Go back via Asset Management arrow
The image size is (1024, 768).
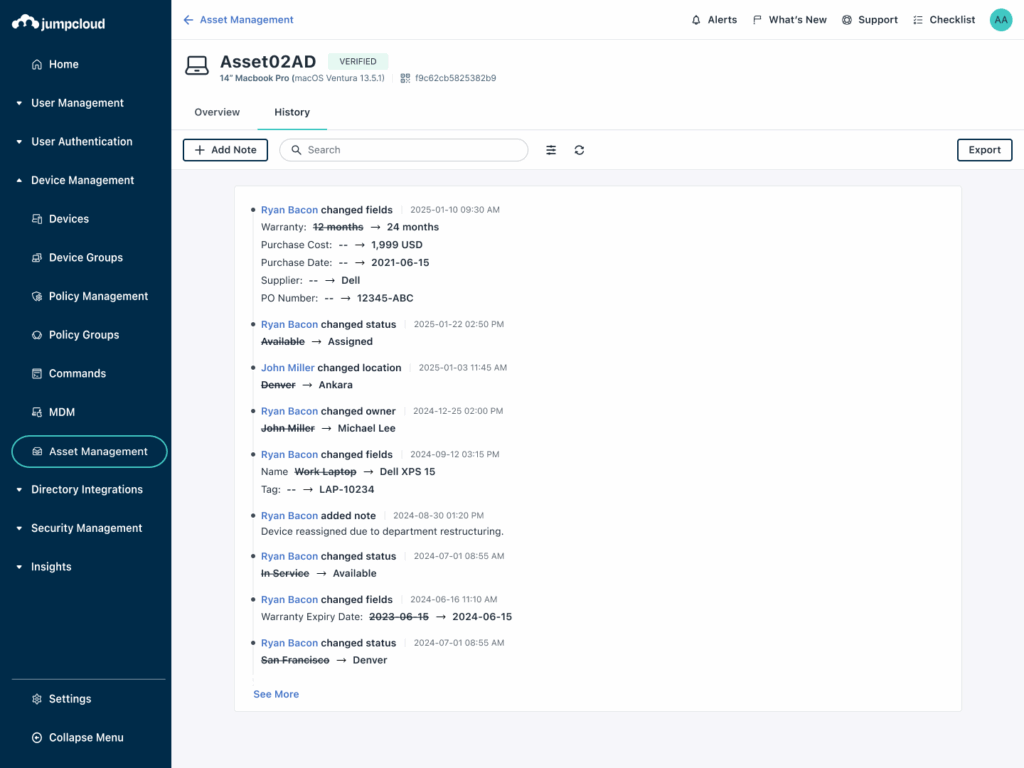(x=188, y=20)
